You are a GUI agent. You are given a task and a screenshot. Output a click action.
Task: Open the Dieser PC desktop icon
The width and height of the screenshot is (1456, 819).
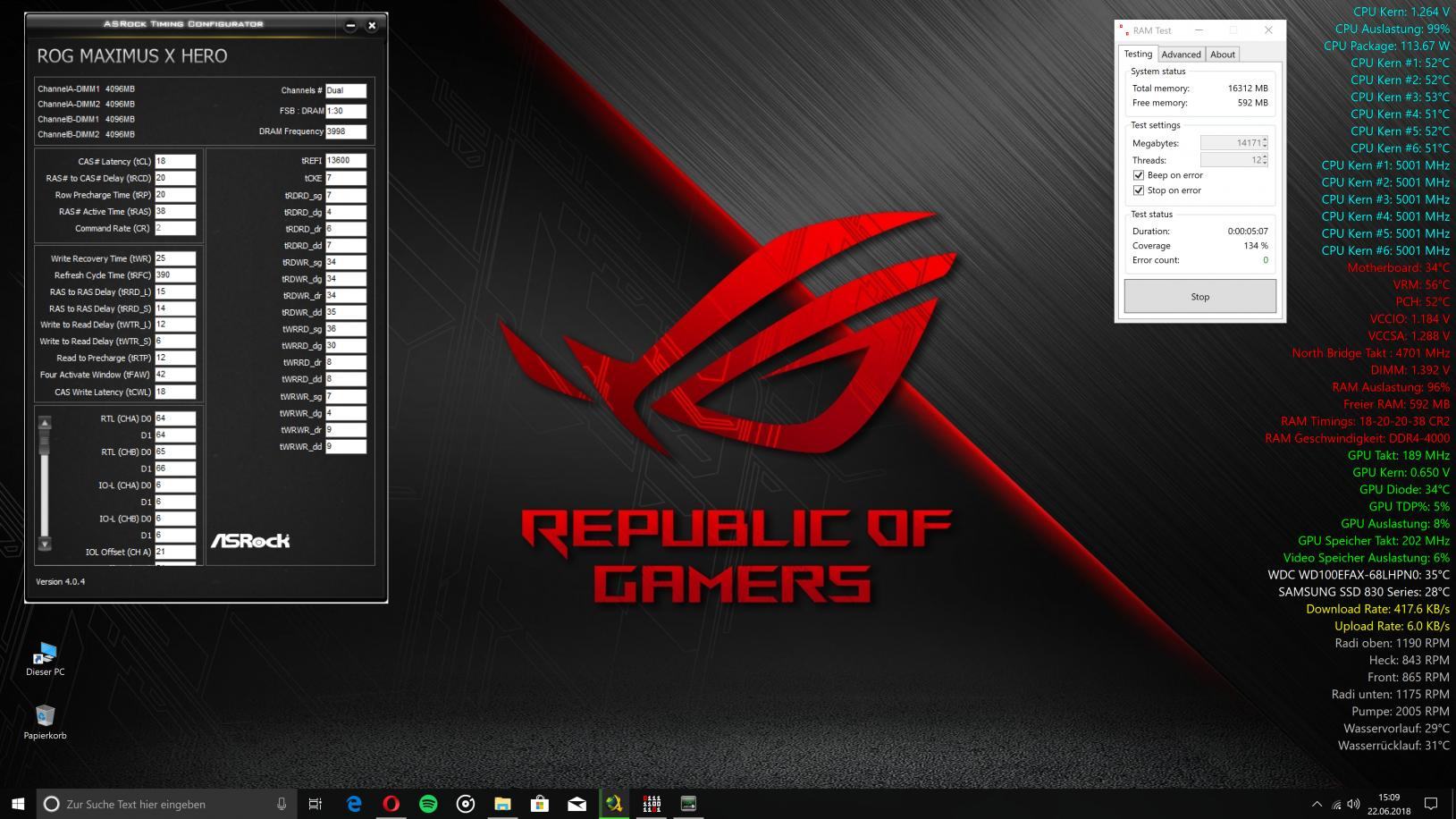click(x=45, y=658)
